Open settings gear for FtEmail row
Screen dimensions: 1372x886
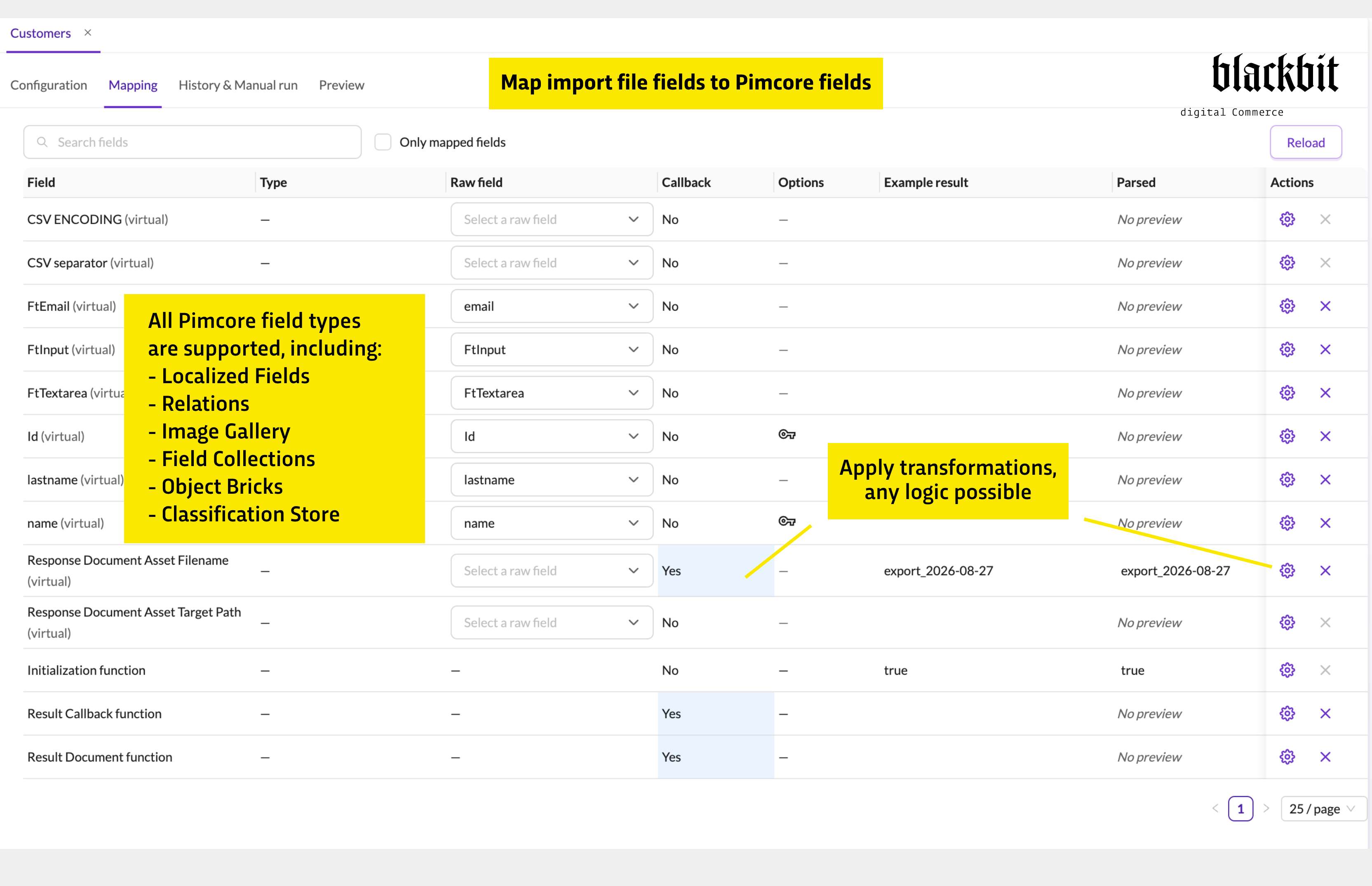tap(1287, 306)
